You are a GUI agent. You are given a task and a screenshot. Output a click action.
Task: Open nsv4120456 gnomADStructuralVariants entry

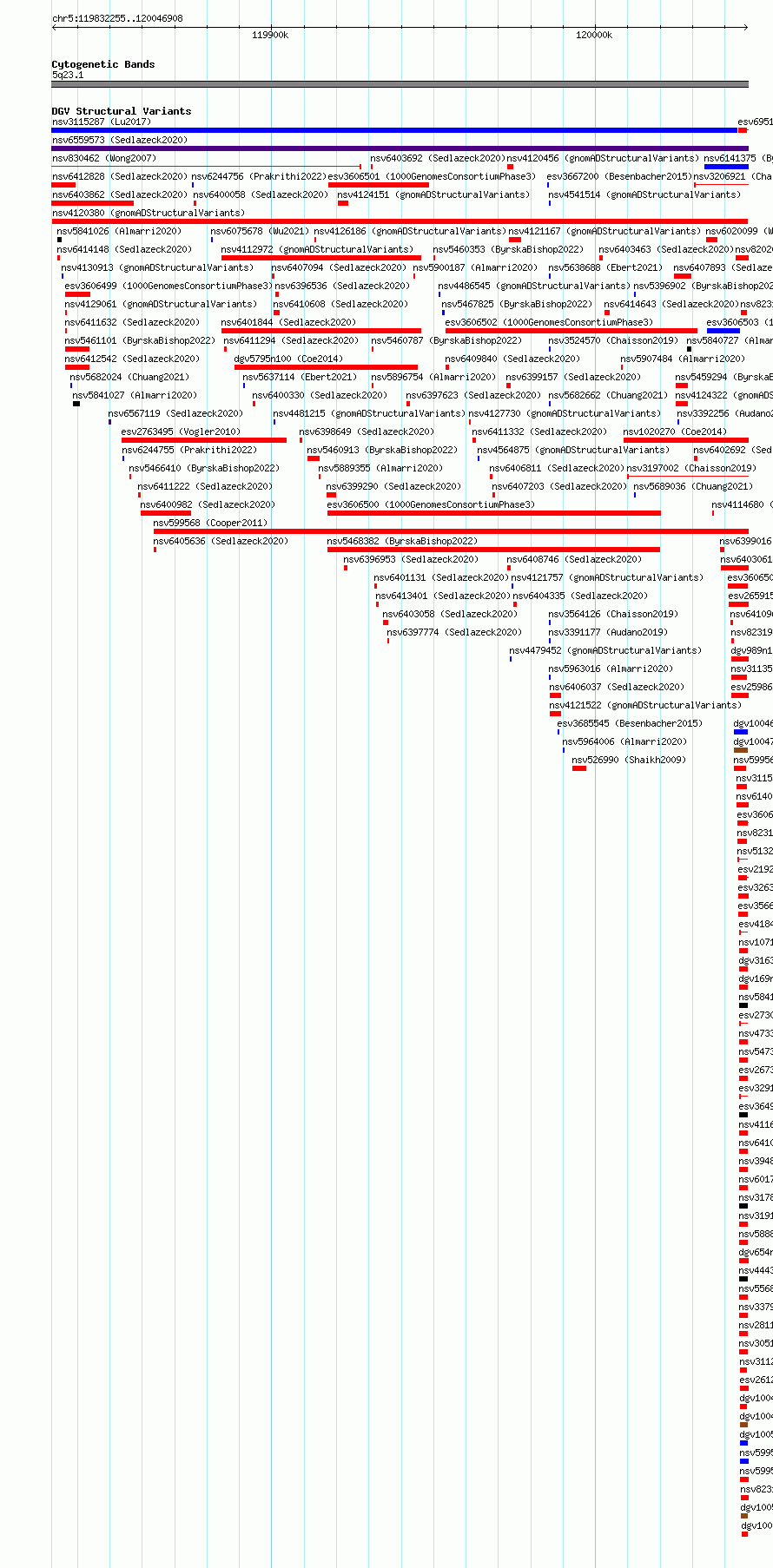[x=603, y=158]
